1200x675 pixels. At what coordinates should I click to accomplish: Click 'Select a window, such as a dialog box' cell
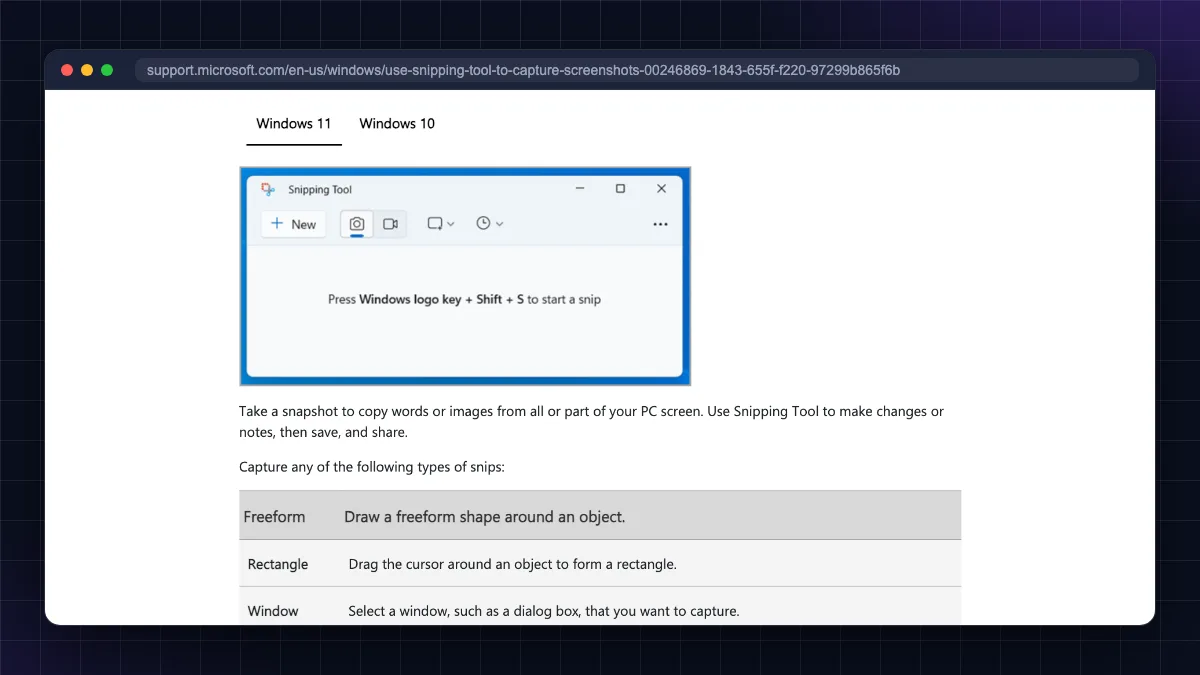click(544, 610)
